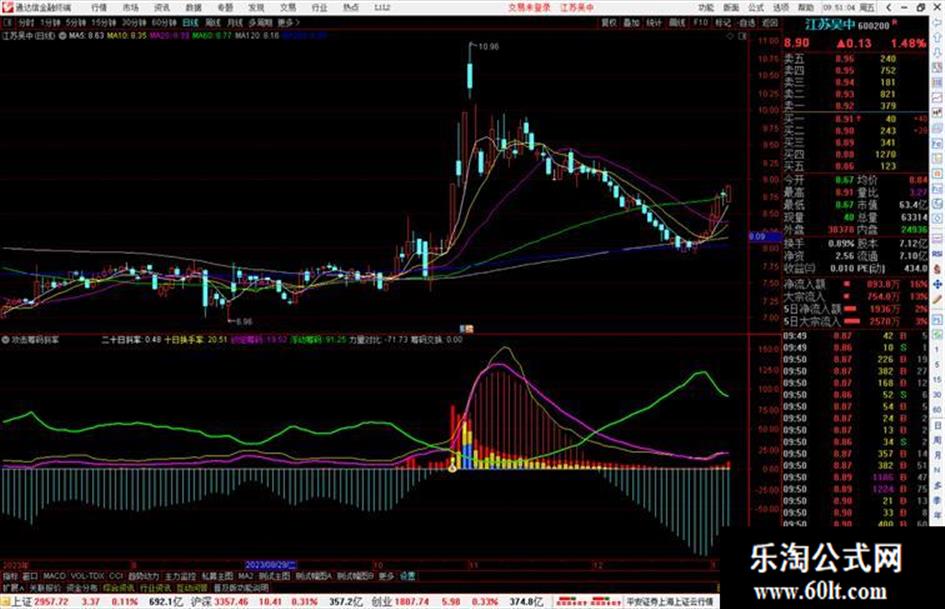The height and width of the screenshot is (609, 945).
Task: Select the 月线 monthly period tab
Action: click(234, 22)
